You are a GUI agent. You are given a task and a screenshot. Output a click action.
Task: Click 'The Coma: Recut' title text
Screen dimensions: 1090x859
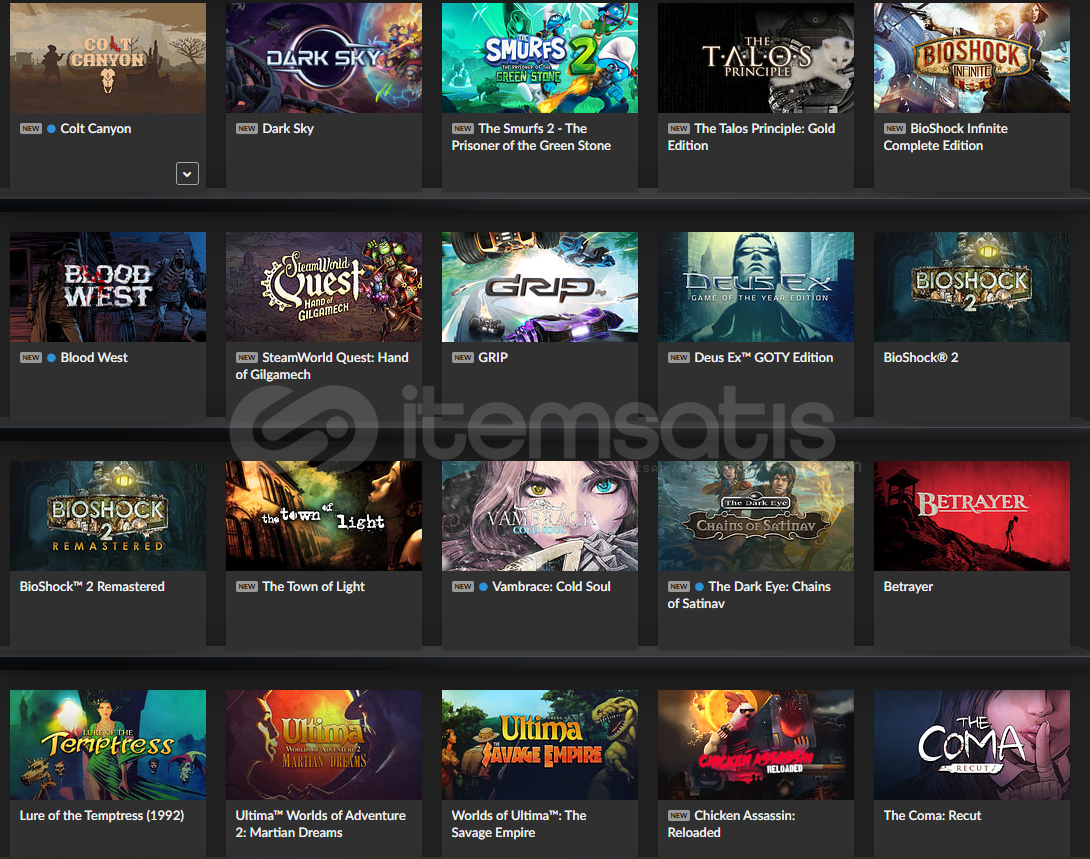coord(932,815)
